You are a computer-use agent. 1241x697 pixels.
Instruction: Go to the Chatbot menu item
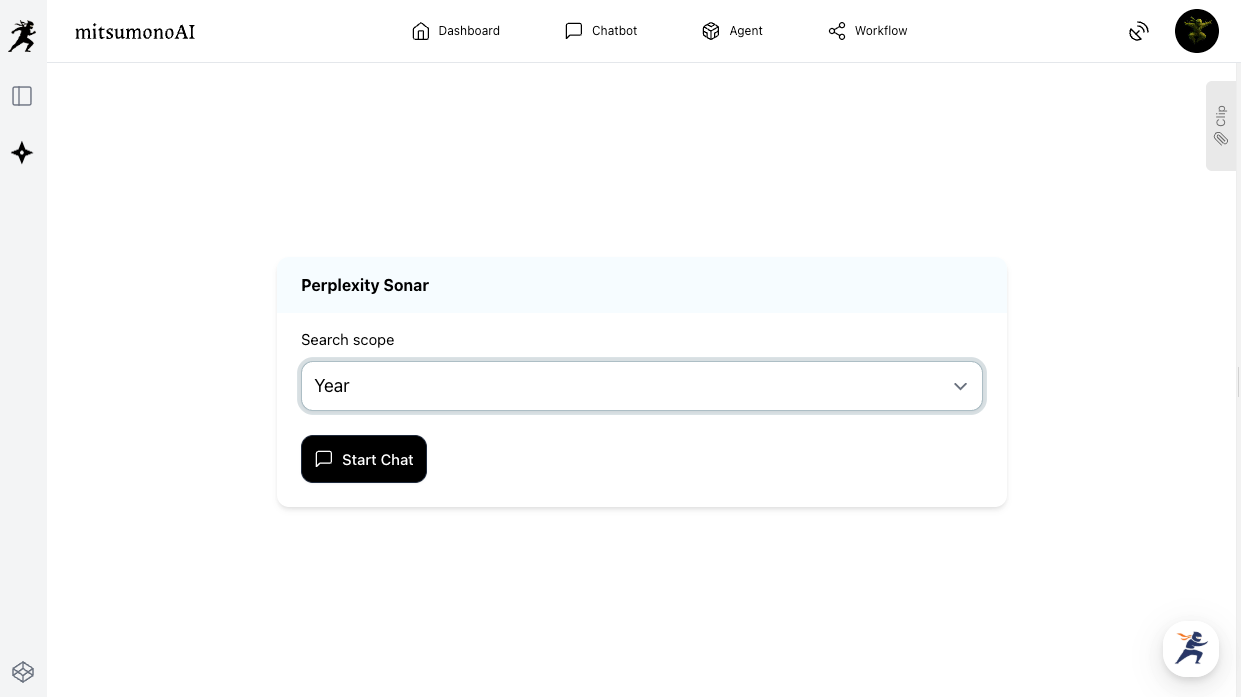614,31
